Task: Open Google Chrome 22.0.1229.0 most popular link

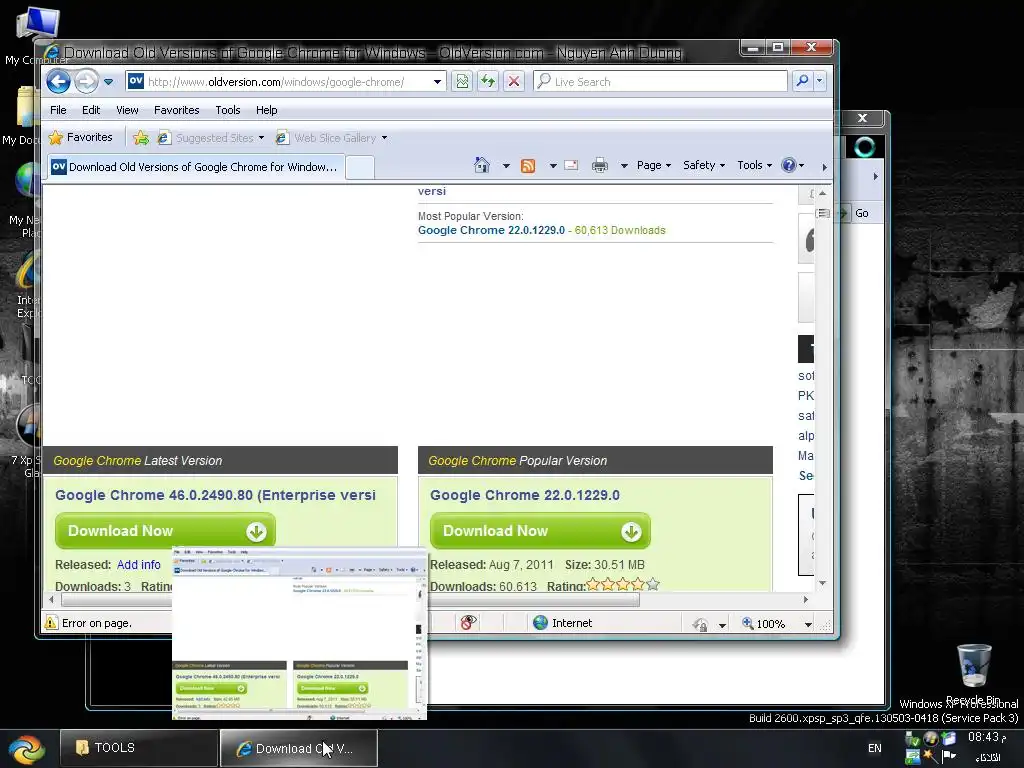Action: click(491, 231)
